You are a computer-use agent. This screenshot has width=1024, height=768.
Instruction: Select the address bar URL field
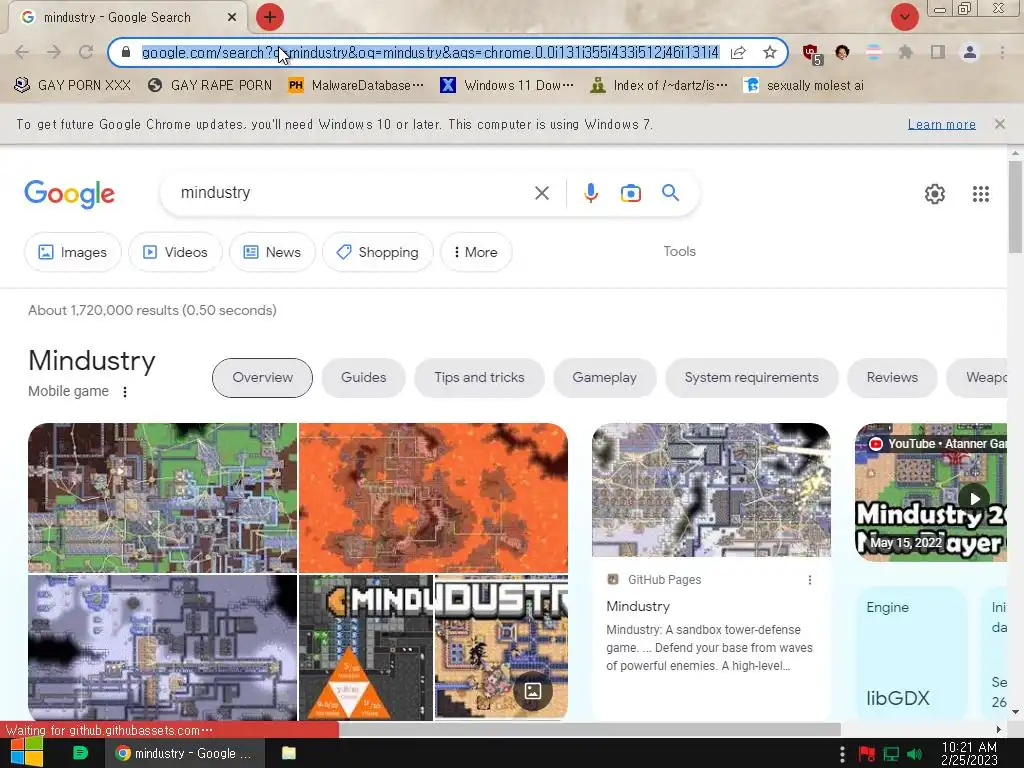click(430, 52)
